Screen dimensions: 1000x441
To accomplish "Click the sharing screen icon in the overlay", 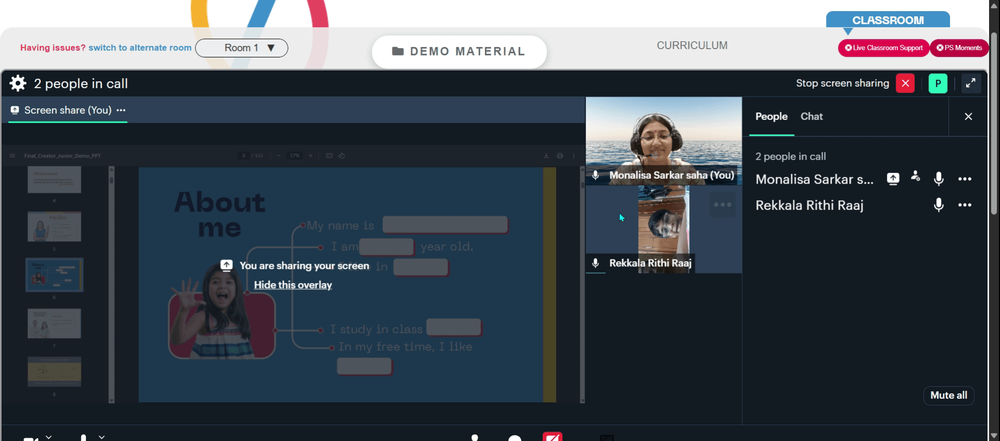I will (226, 265).
